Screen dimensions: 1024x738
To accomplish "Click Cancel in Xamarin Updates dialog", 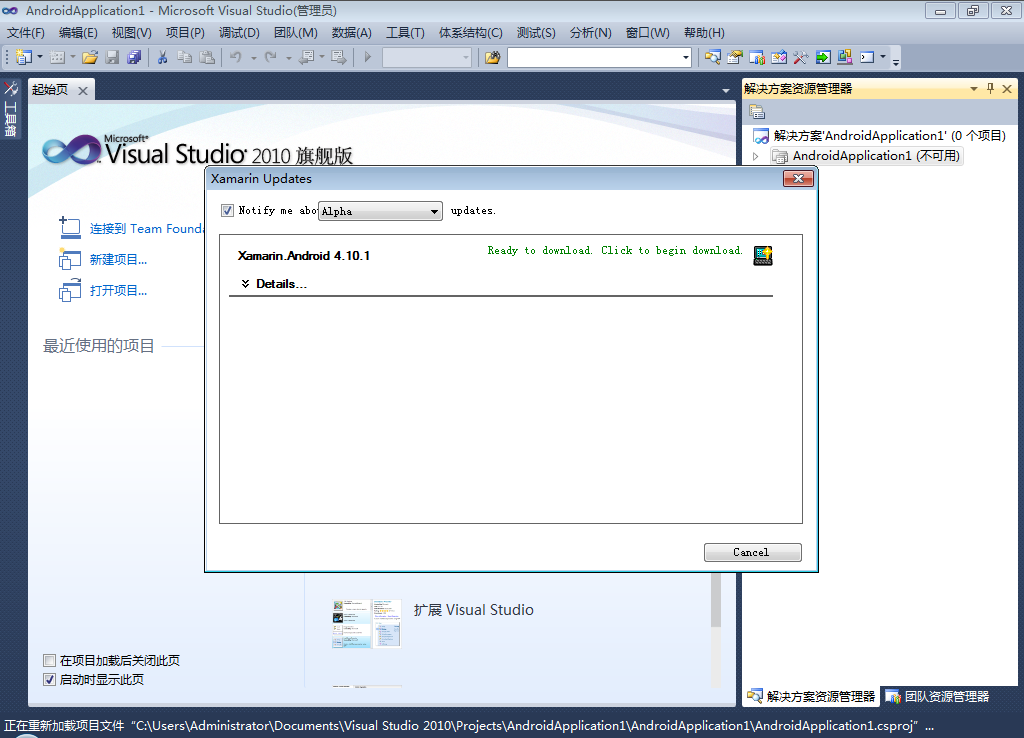I will coord(752,553).
